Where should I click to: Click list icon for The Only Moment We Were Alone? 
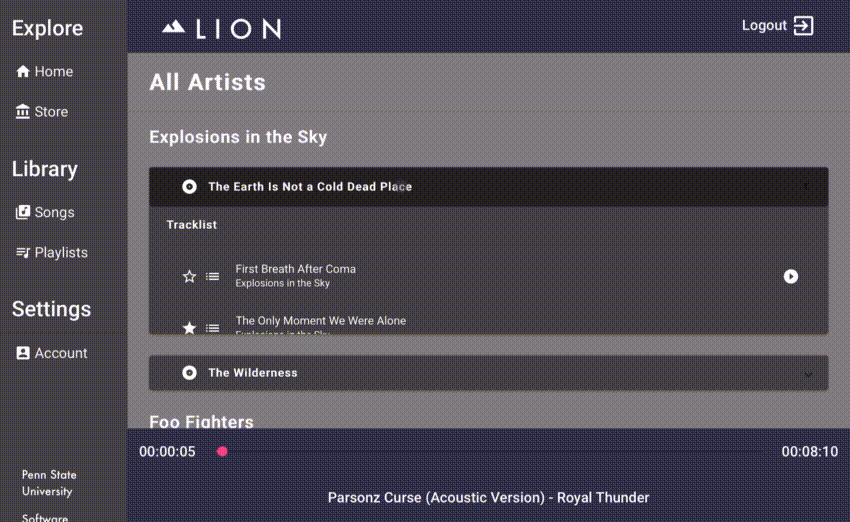coord(213,327)
